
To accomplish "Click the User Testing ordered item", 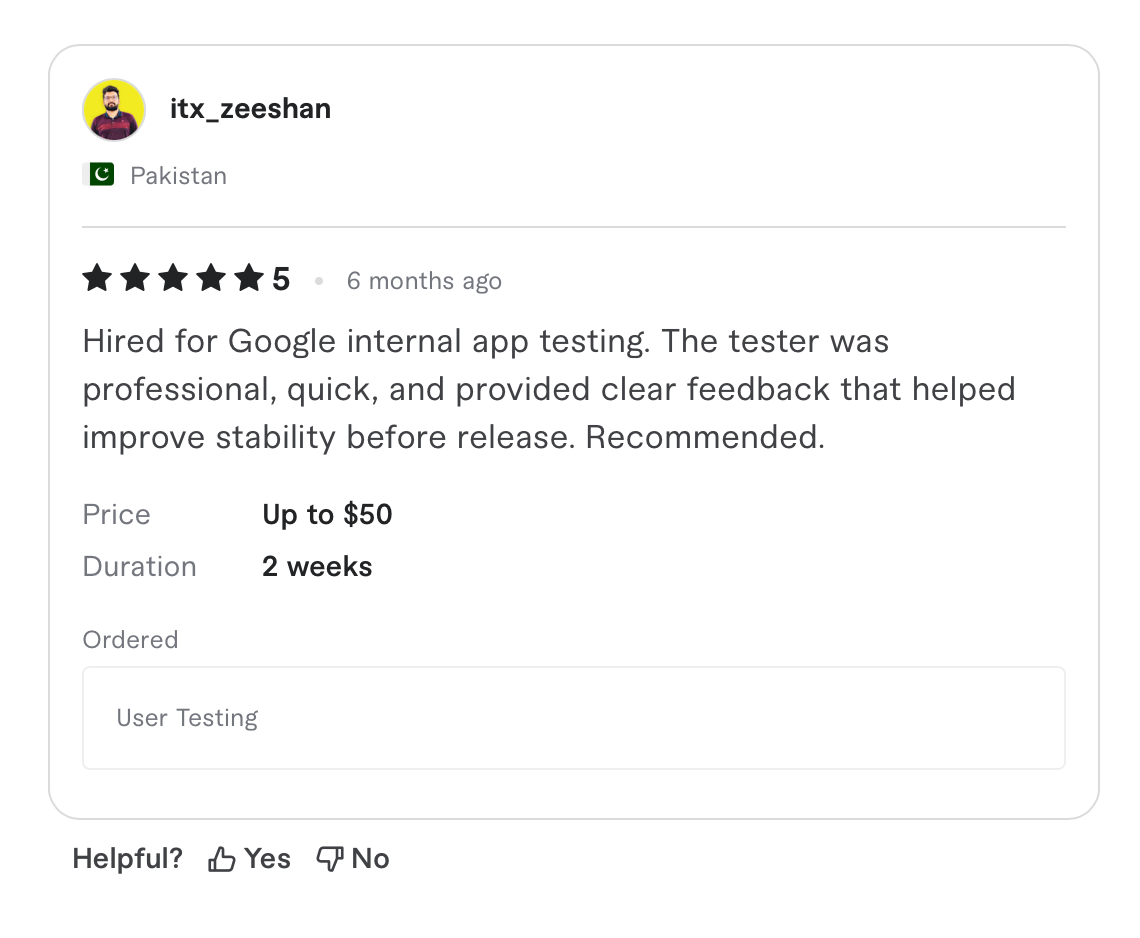I will (x=187, y=717).
